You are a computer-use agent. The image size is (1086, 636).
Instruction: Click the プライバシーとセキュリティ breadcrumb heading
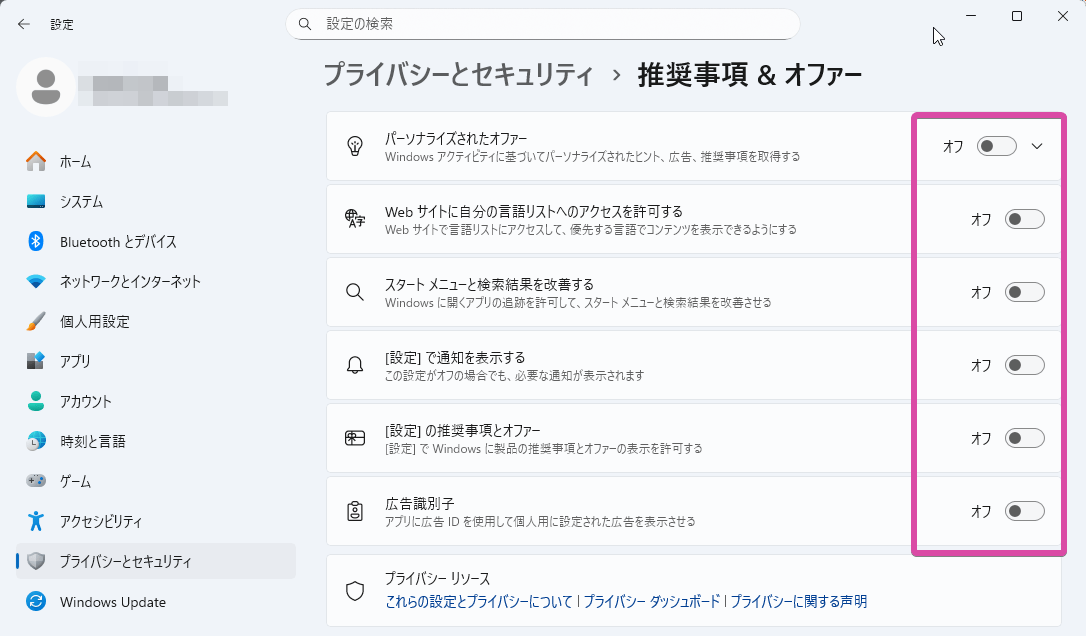pos(458,75)
